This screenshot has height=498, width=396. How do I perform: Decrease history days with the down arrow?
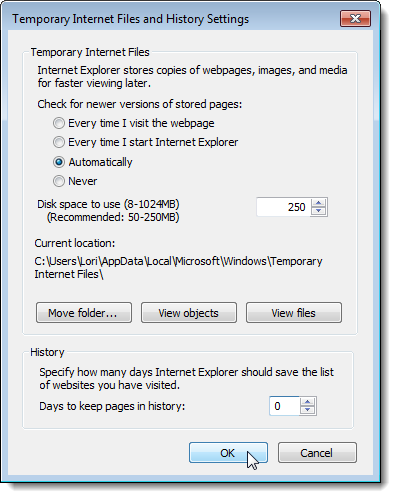point(307,410)
